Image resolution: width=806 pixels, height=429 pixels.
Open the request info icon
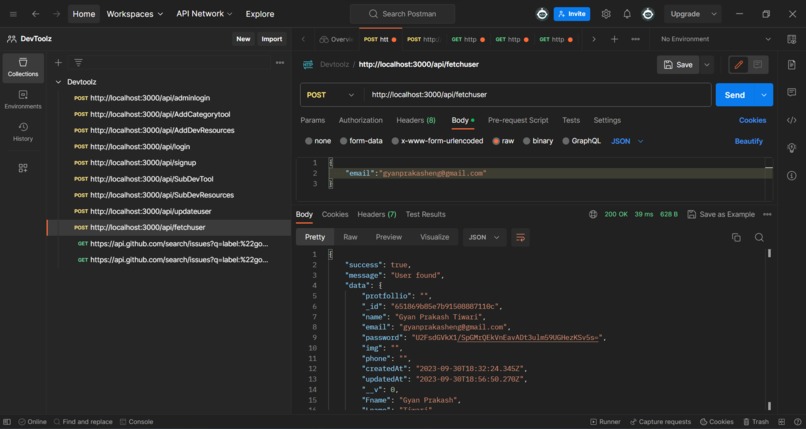pyautogui.click(x=792, y=176)
